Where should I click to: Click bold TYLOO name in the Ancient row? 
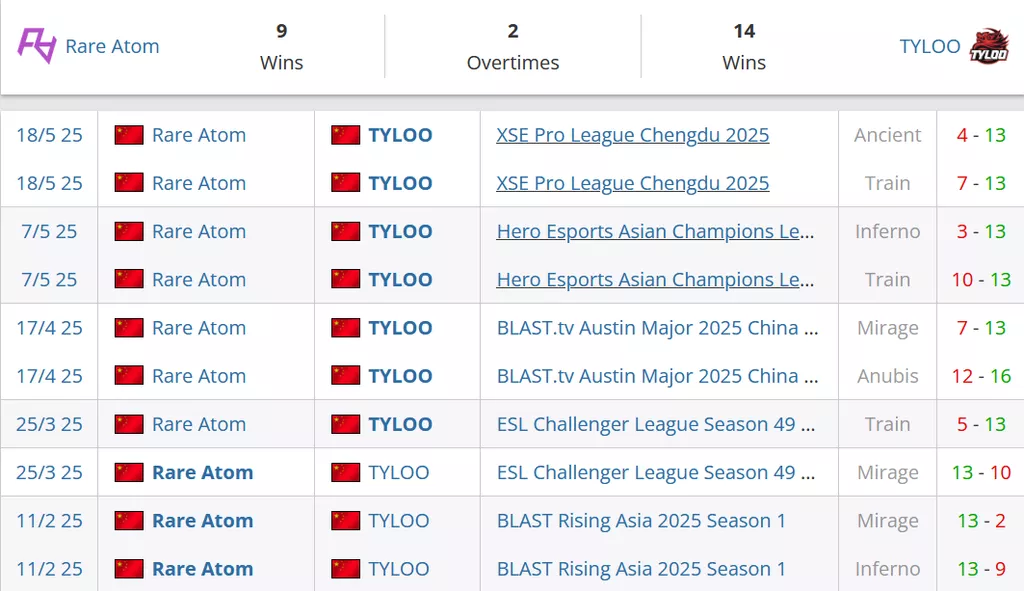pos(400,135)
